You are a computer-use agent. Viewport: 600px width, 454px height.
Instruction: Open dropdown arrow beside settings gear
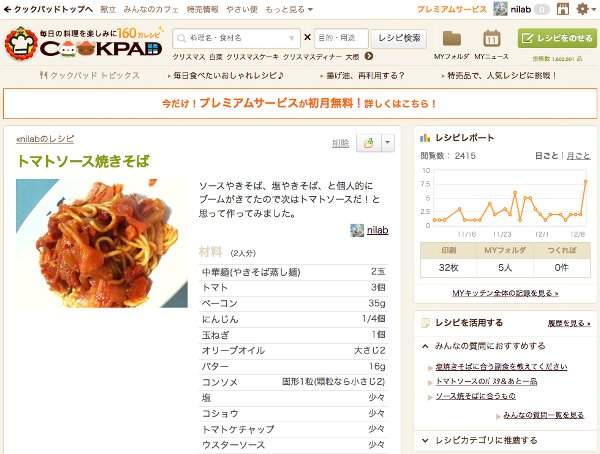[593, 9]
